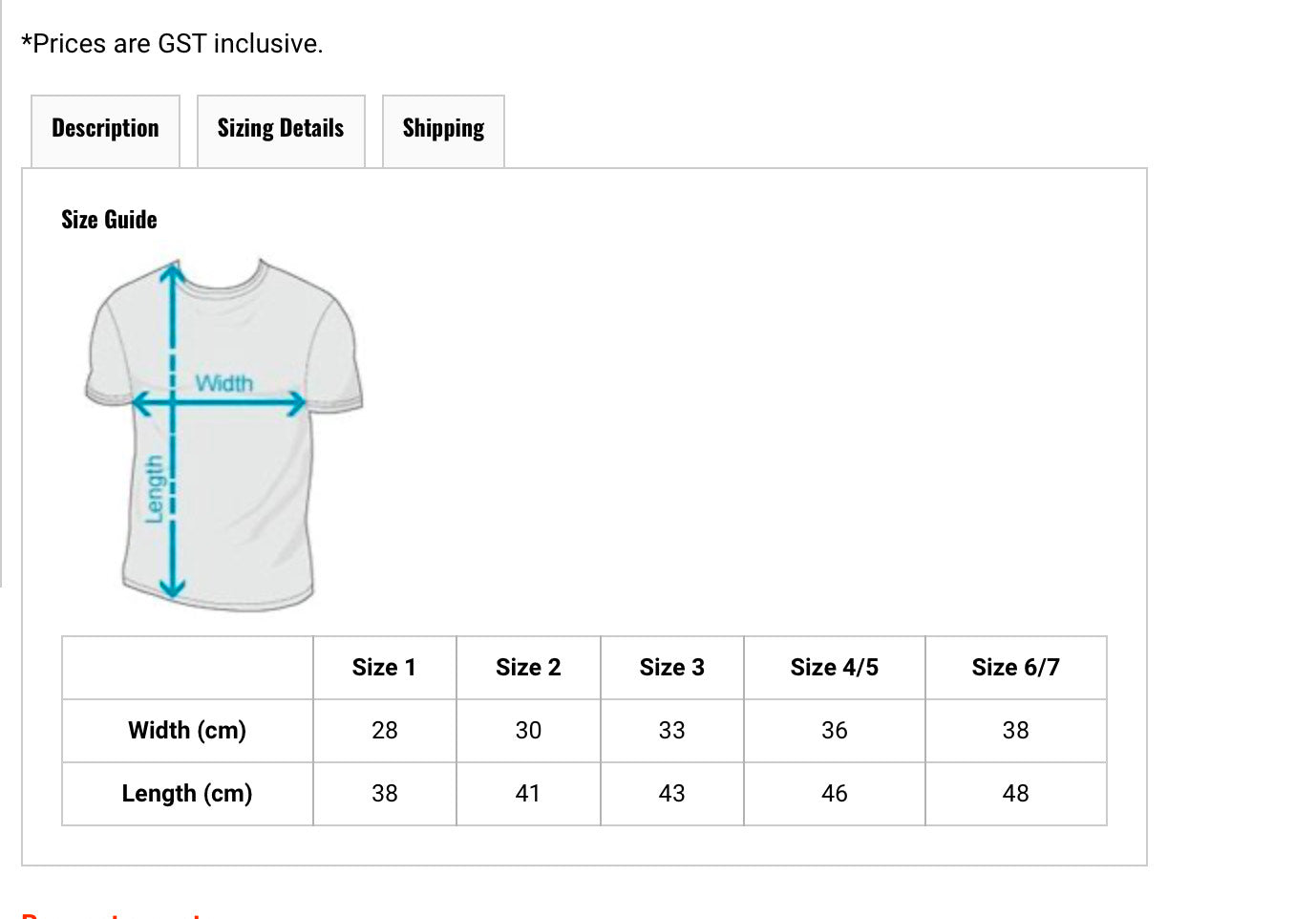
Task: Click the Size 4/5 column header
Action: [835, 668]
